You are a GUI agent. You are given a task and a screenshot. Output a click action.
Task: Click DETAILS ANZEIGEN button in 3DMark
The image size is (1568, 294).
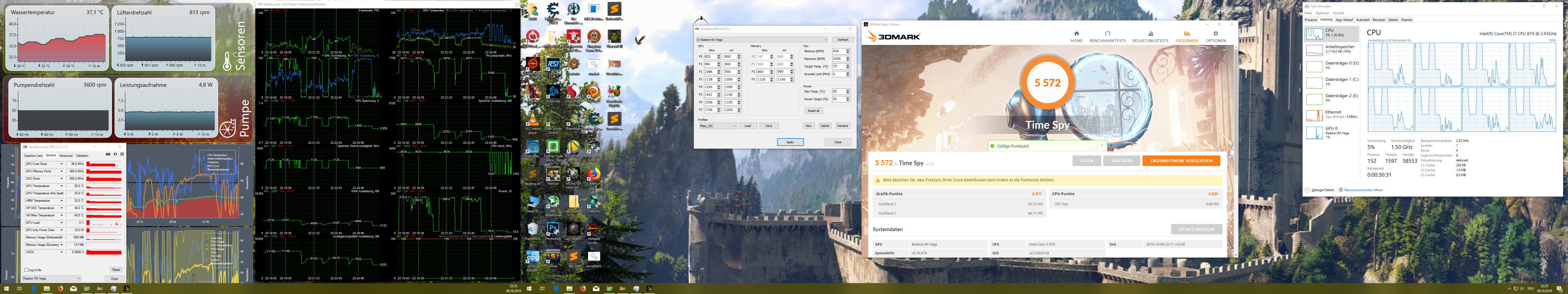coord(1196,229)
